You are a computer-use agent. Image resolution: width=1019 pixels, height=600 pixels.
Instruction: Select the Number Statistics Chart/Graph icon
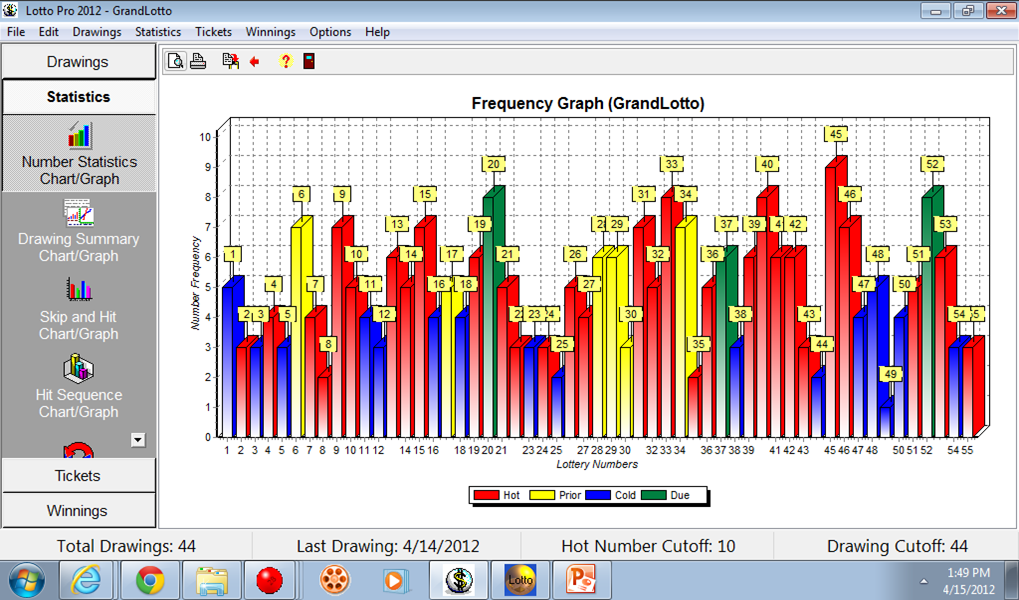(x=79, y=135)
